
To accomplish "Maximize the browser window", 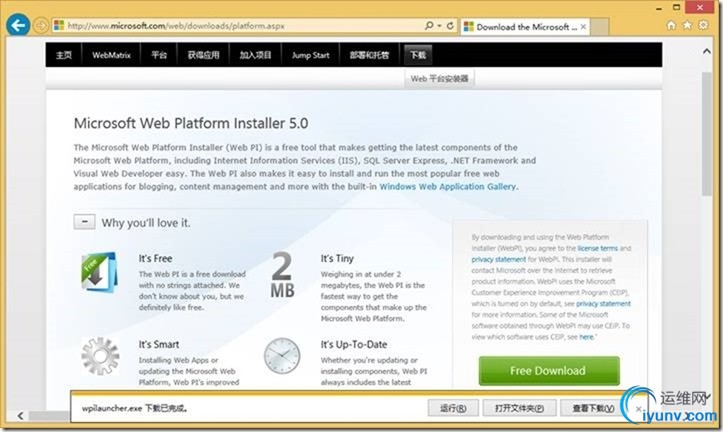I will pyautogui.click(x=676, y=7).
